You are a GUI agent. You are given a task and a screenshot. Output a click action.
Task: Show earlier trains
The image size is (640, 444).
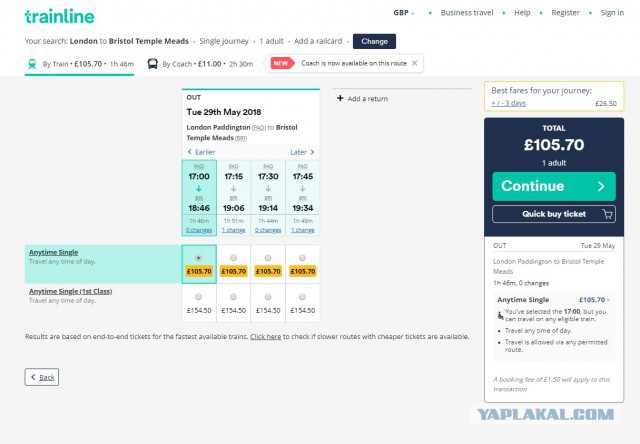[x=201, y=152]
